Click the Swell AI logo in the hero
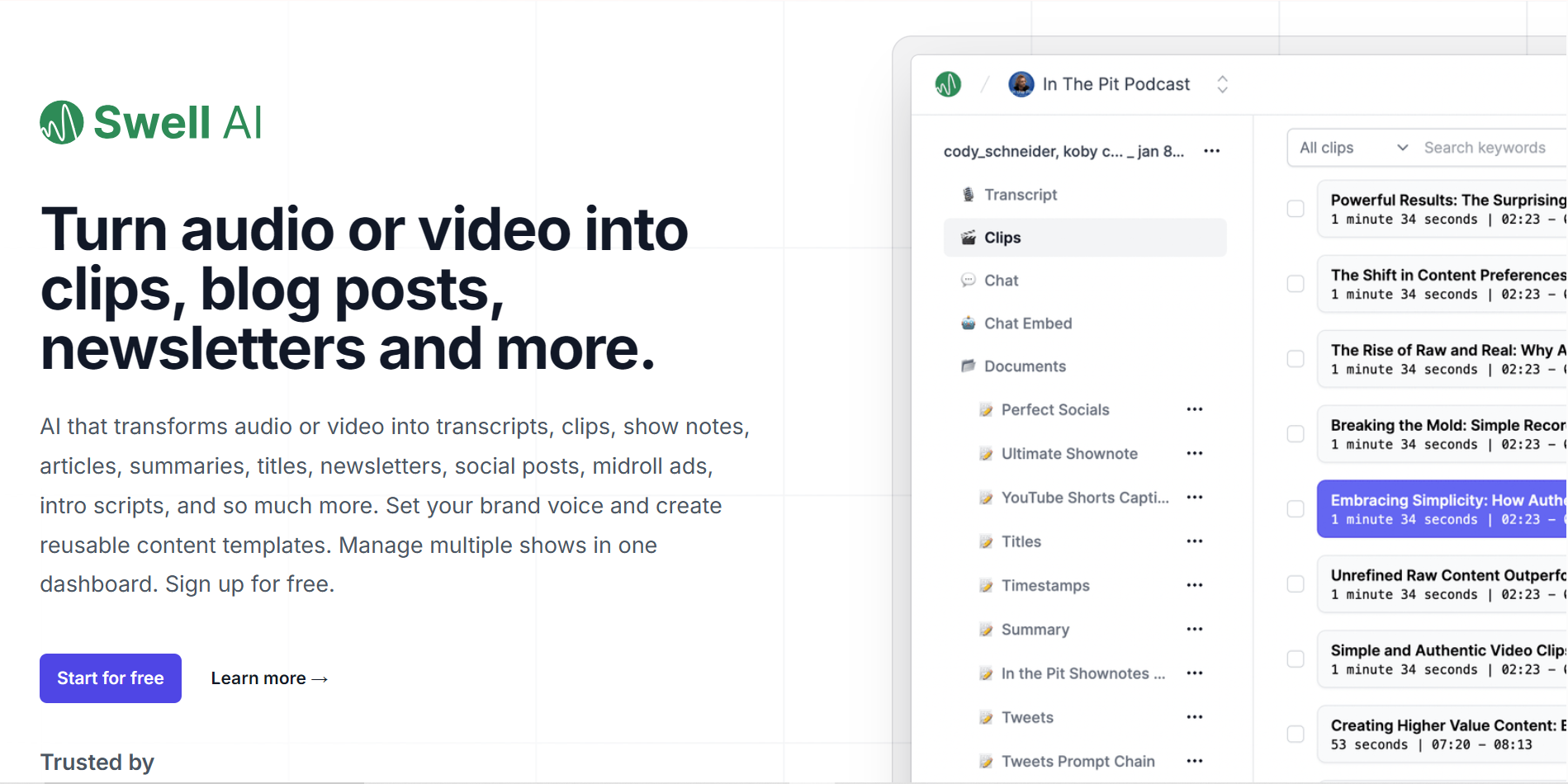The height and width of the screenshot is (784, 1568). point(151,122)
